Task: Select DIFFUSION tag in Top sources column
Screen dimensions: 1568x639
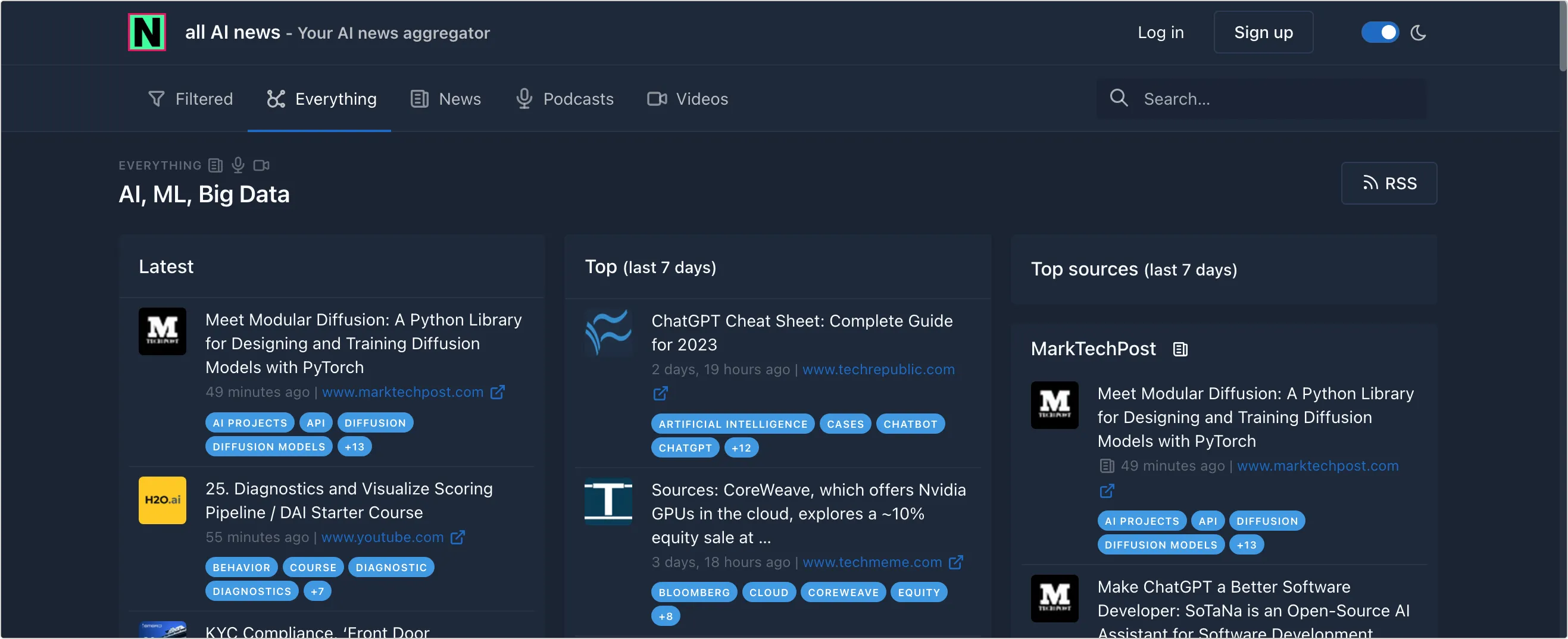Action: pos(1267,521)
